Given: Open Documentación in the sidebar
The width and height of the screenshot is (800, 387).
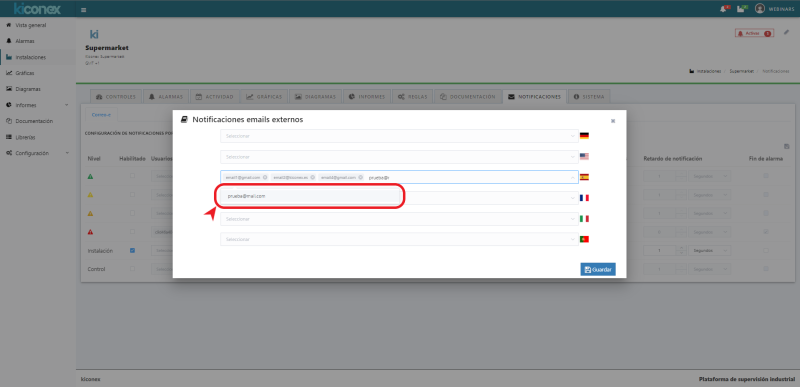Looking at the screenshot, I should pos(34,121).
